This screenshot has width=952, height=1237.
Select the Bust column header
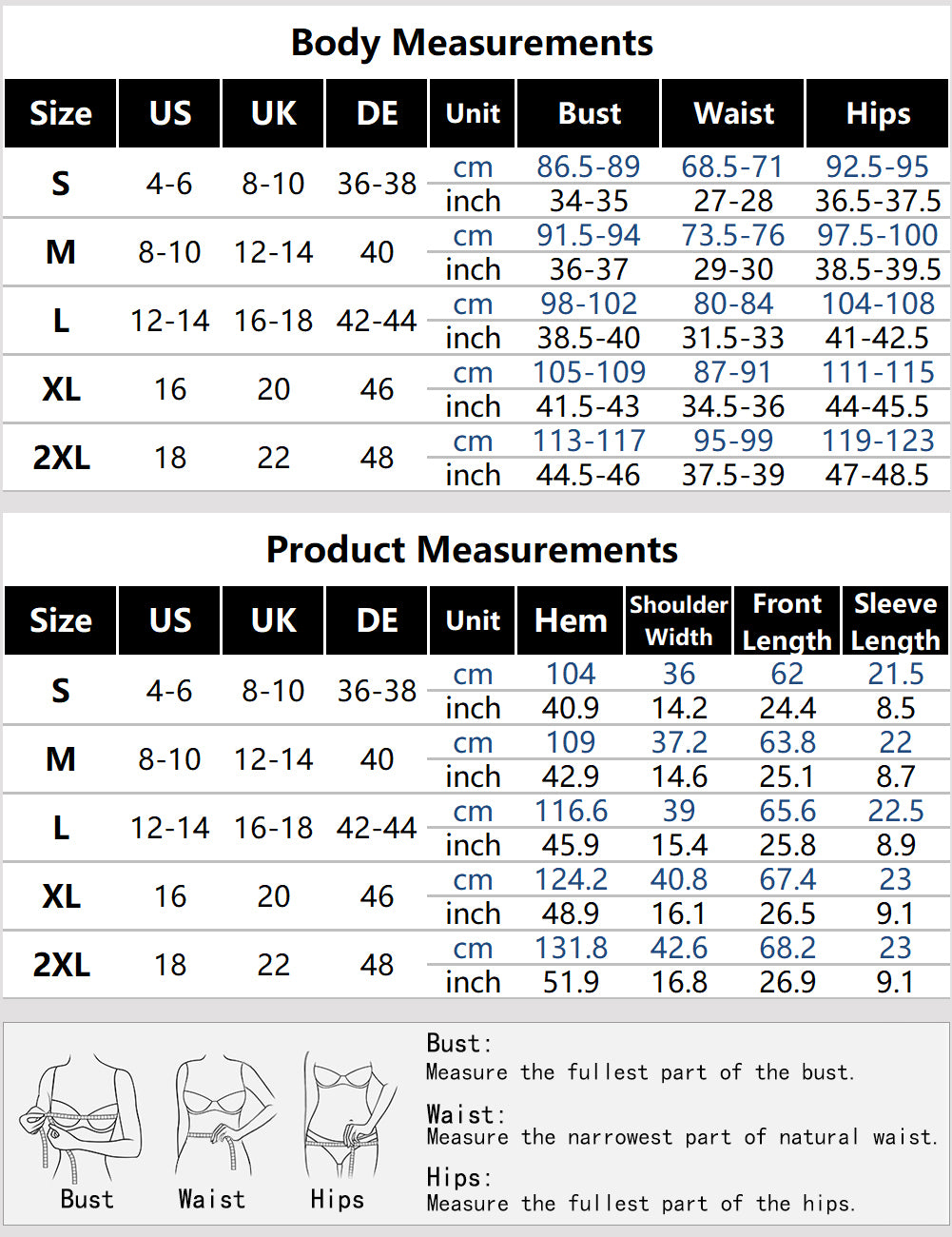point(589,114)
